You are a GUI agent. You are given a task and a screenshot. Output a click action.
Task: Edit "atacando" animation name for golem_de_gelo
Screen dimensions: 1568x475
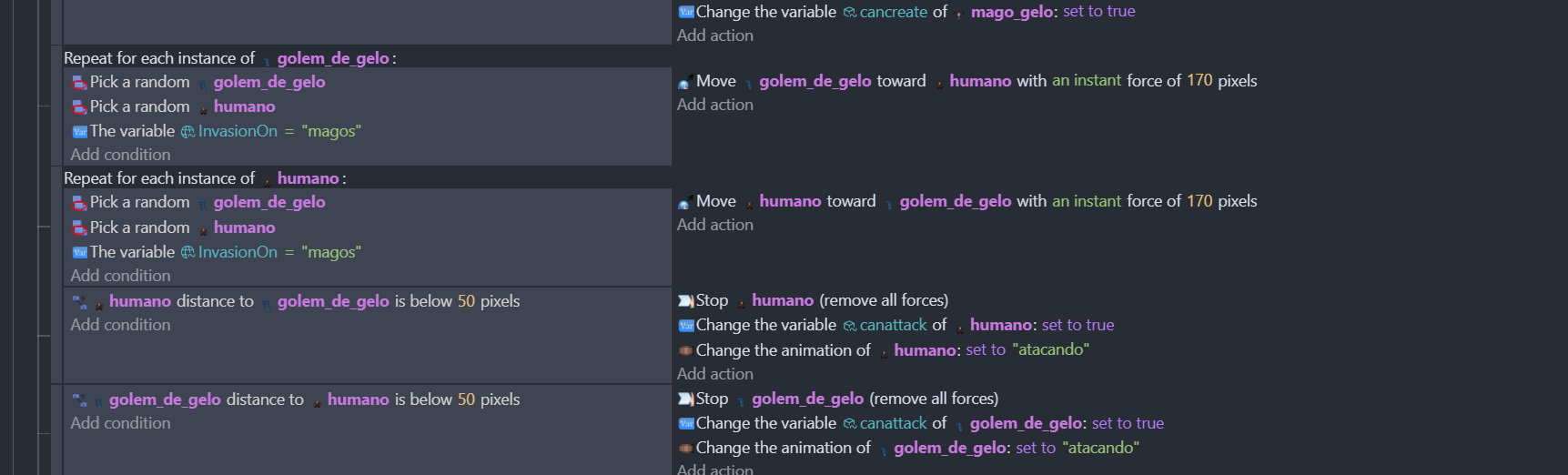pyautogui.click(x=1100, y=448)
